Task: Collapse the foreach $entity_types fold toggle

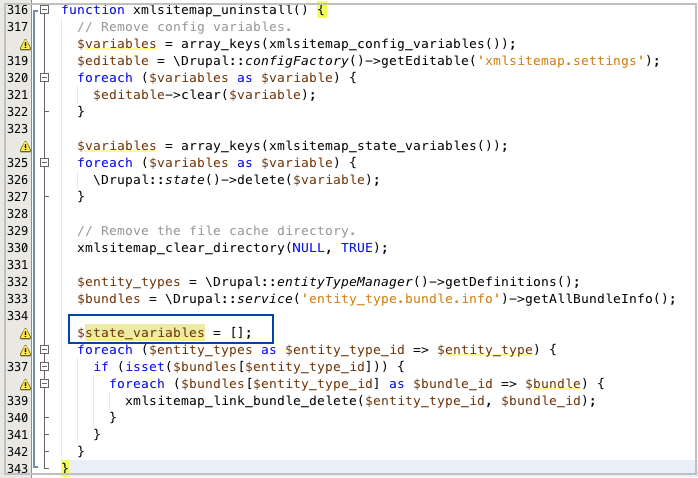Action: 44,349
